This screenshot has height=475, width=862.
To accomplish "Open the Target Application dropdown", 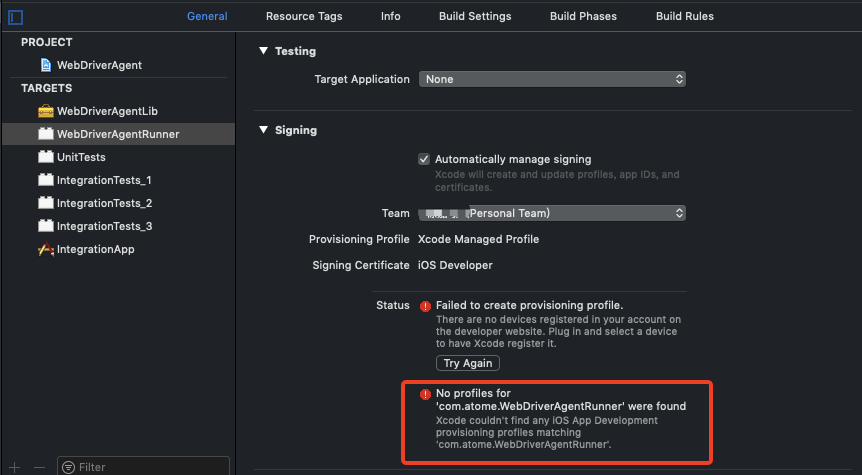I will point(552,79).
